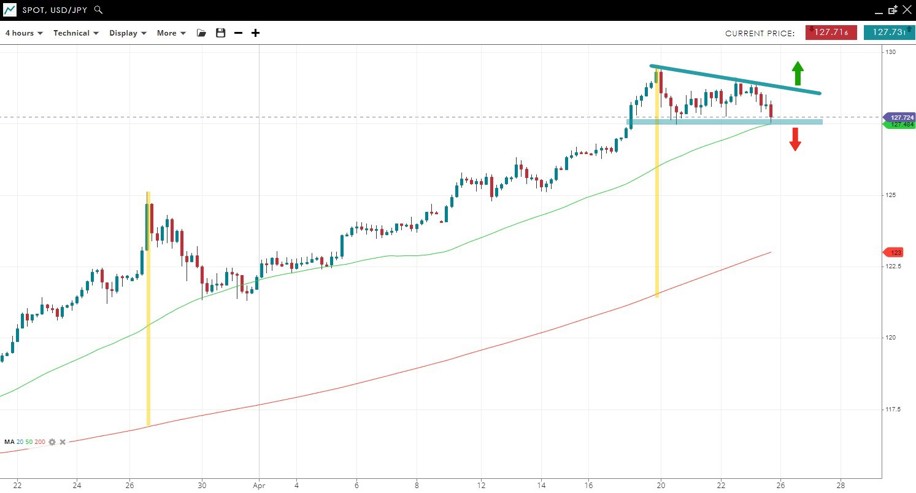This screenshot has width=916, height=493.
Task: Zoom in the chart with plus icon
Action: pyautogui.click(x=255, y=33)
